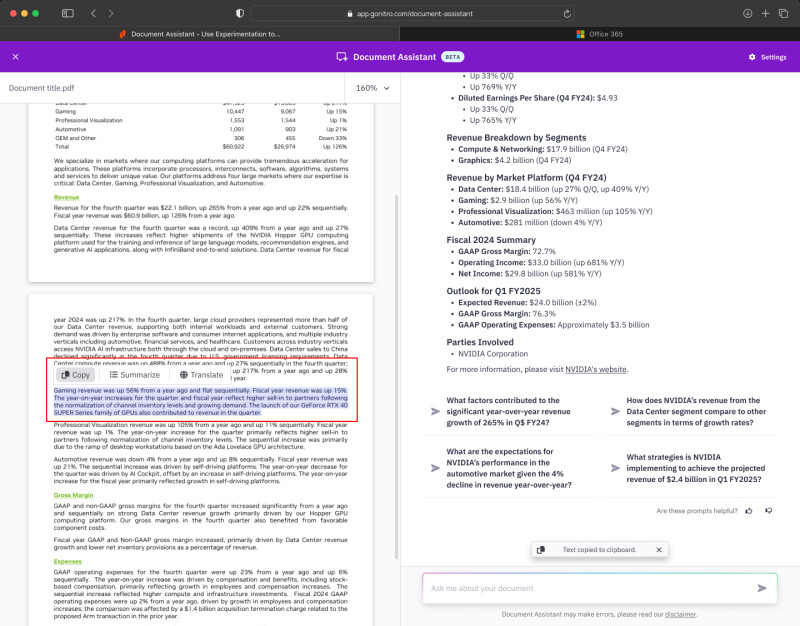800x626 pixels.
Task: Click the BETA badge
Action: (453, 57)
